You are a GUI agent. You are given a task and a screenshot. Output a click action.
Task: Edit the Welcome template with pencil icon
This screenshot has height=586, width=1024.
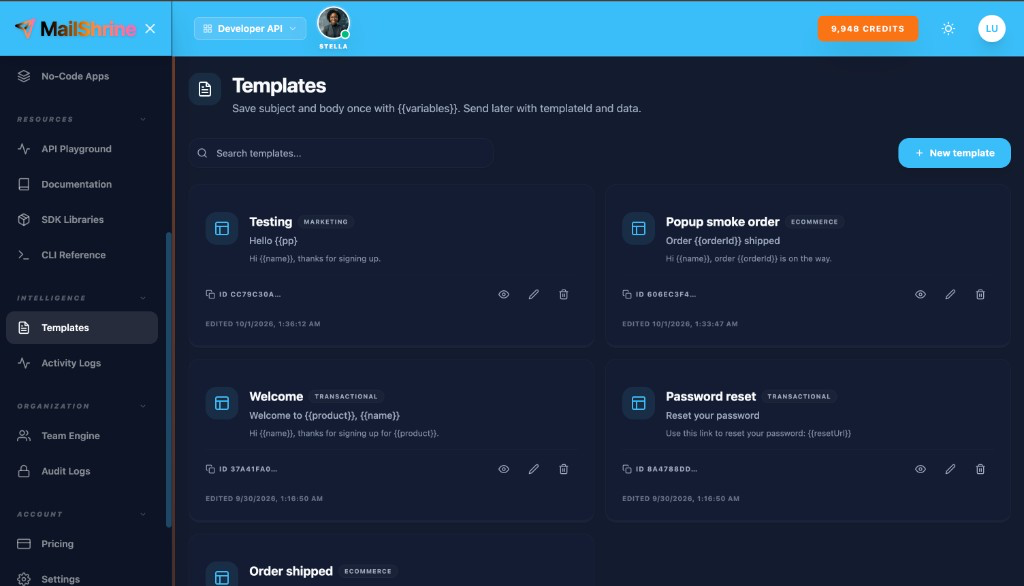[534, 469]
